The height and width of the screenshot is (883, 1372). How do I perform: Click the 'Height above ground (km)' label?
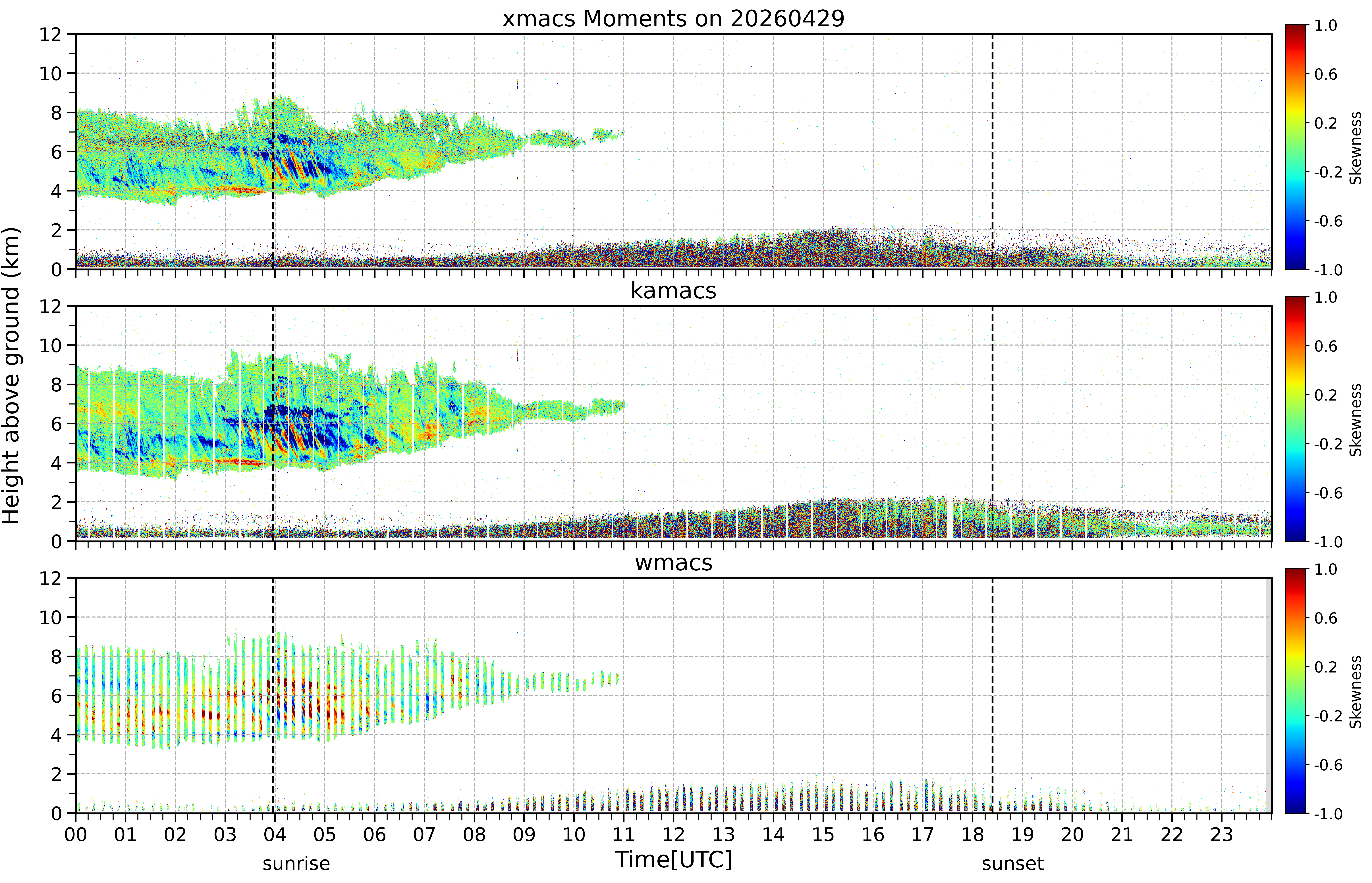11,376
